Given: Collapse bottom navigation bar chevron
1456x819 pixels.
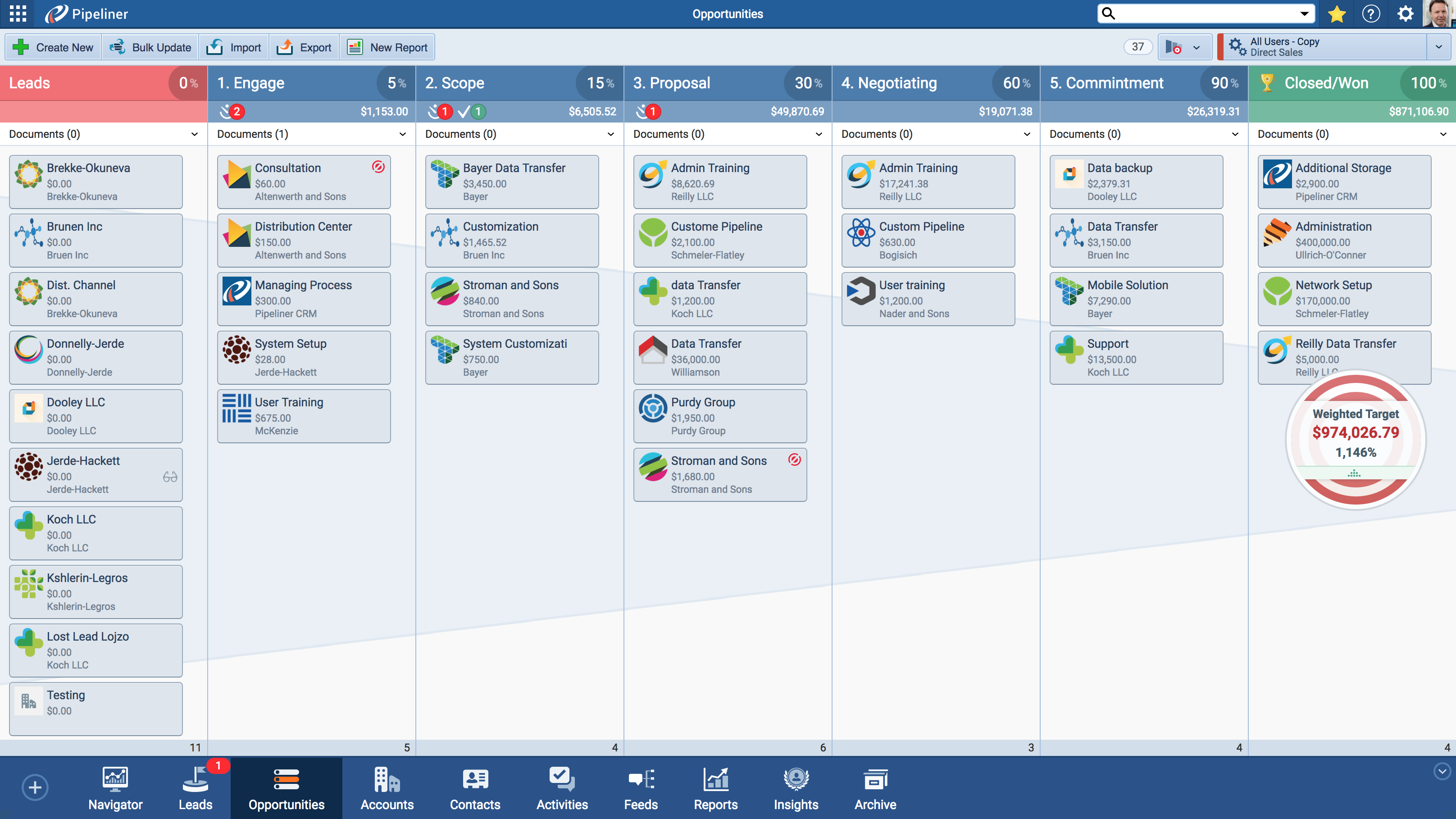Looking at the screenshot, I should point(1442,771).
